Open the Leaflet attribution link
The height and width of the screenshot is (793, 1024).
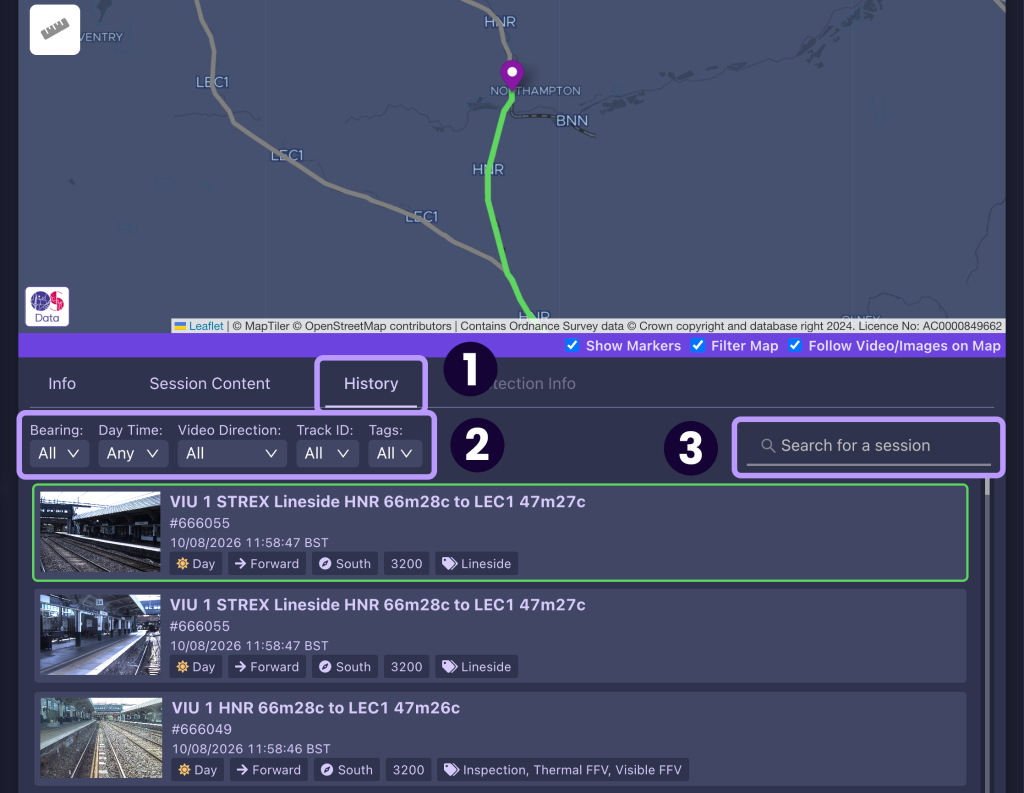pyautogui.click(x=206, y=326)
